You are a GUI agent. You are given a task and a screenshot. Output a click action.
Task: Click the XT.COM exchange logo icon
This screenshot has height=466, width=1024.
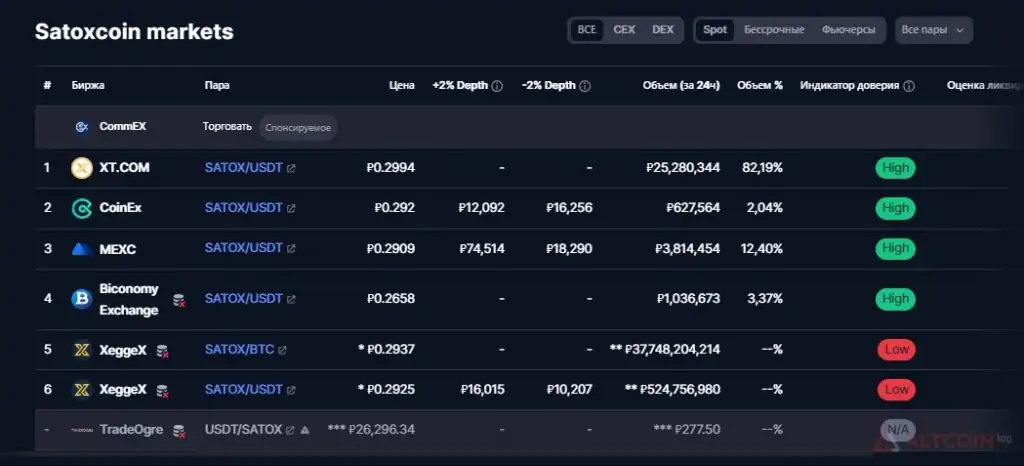tap(82, 168)
